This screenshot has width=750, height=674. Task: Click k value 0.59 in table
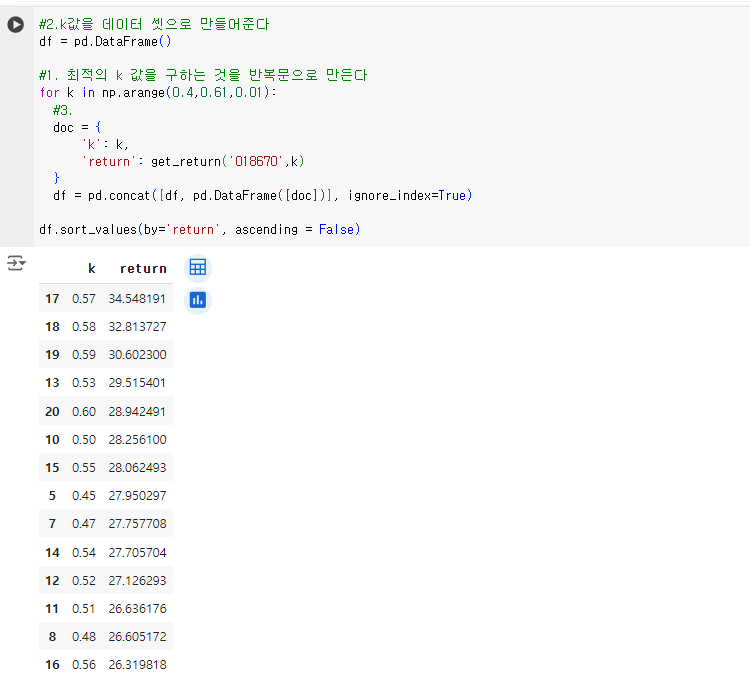click(x=84, y=354)
